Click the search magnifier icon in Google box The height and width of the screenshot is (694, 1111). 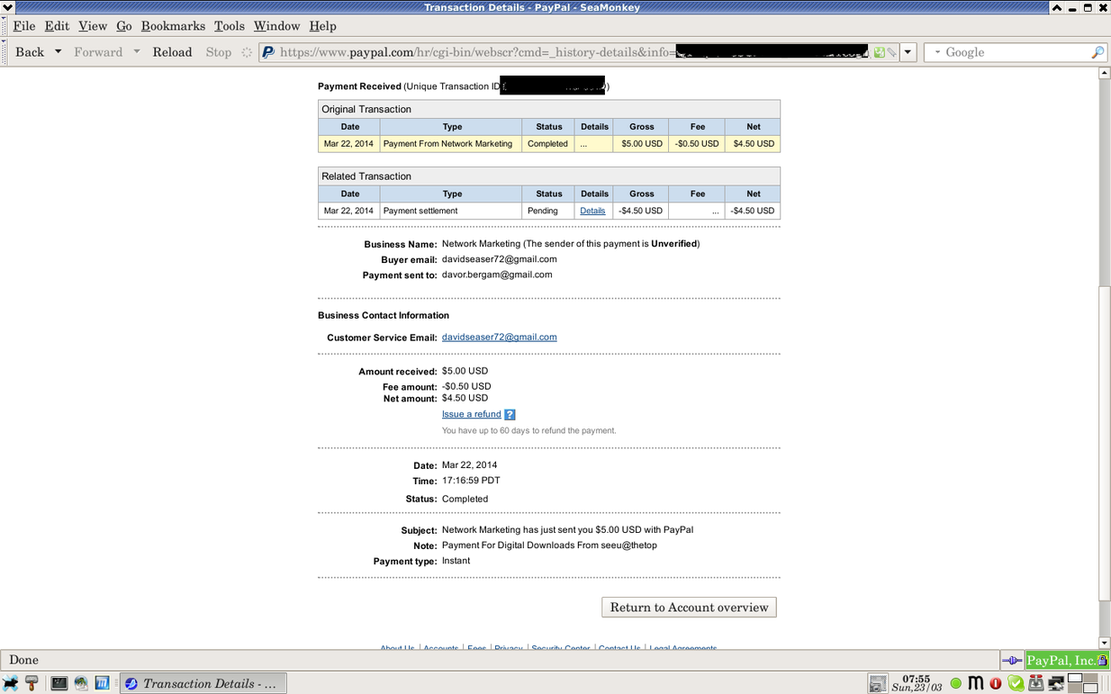[x=1097, y=52]
